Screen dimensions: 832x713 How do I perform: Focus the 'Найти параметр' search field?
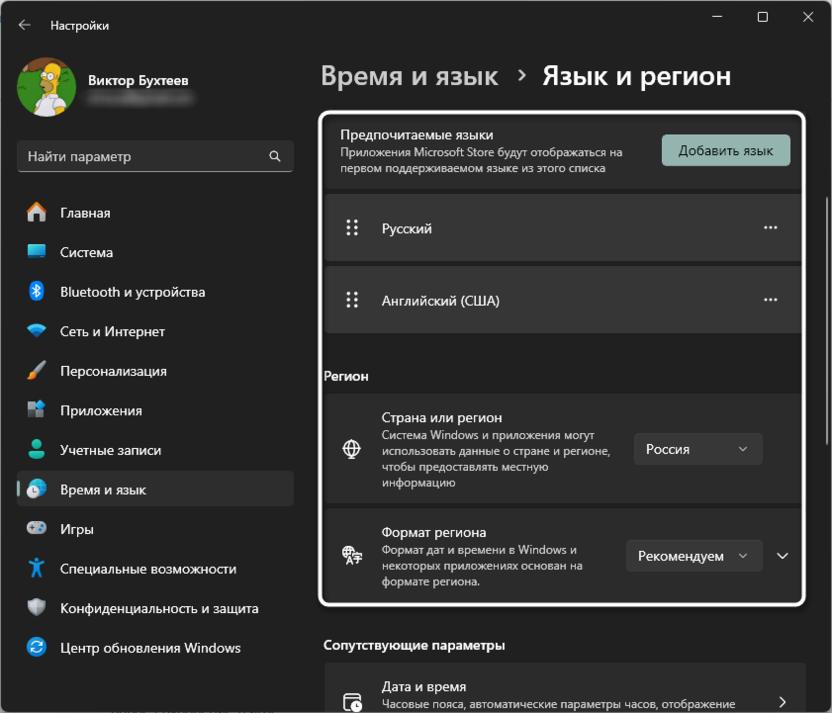(x=155, y=156)
